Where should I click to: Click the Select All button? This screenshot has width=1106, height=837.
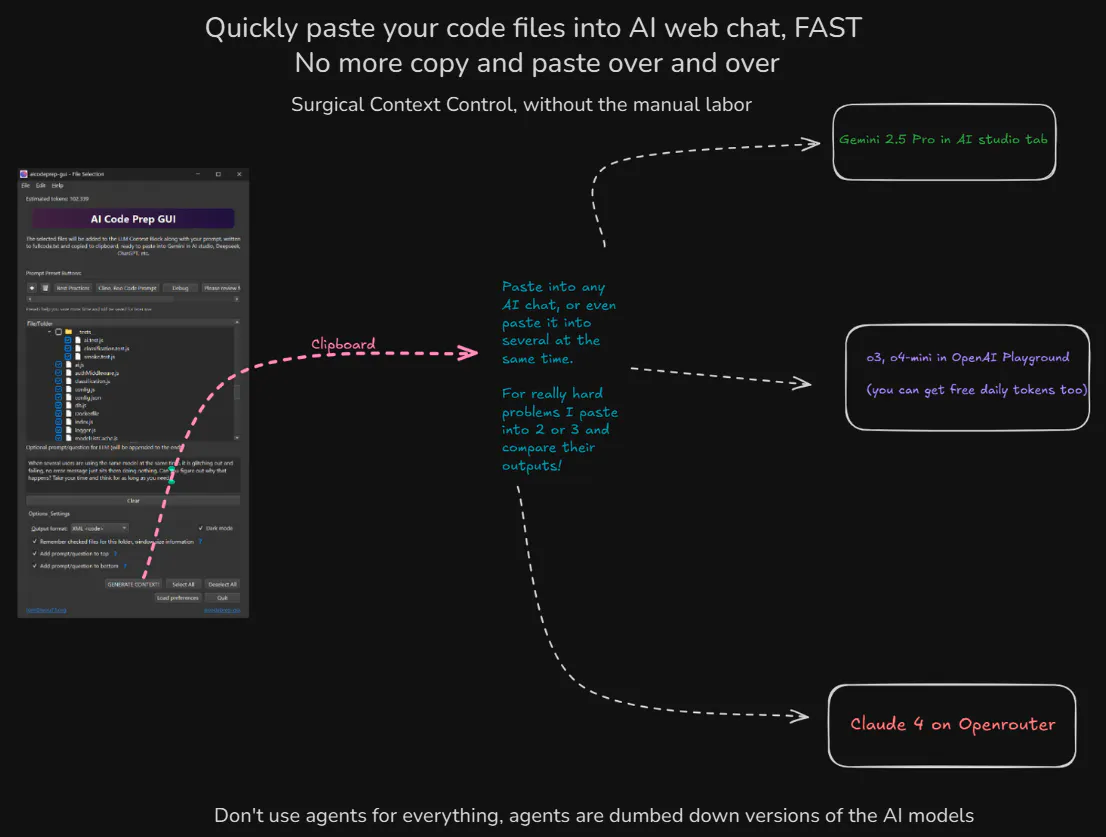tap(183, 584)
